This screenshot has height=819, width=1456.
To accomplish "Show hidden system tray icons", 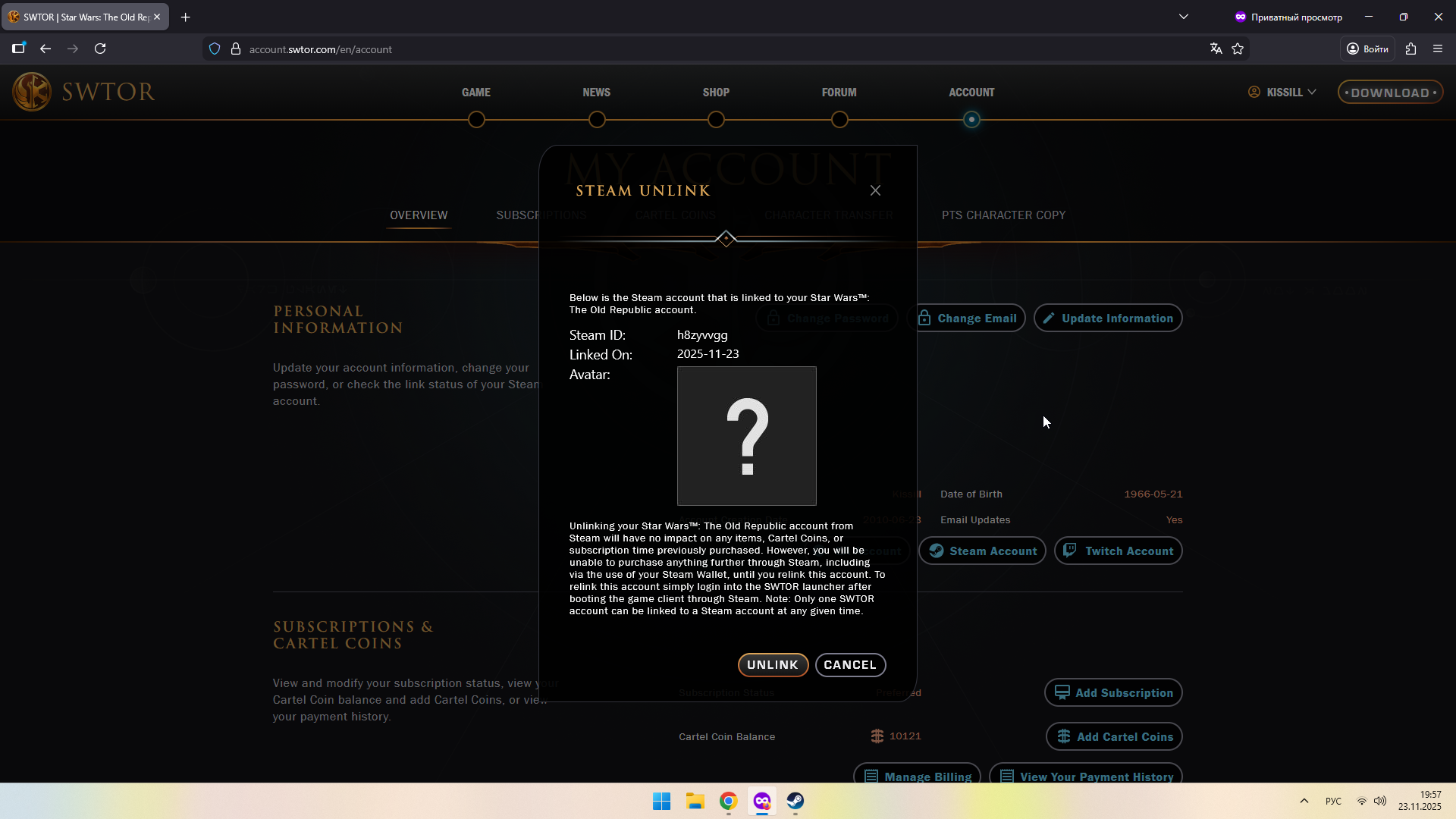I will [x=1304, y=801].
